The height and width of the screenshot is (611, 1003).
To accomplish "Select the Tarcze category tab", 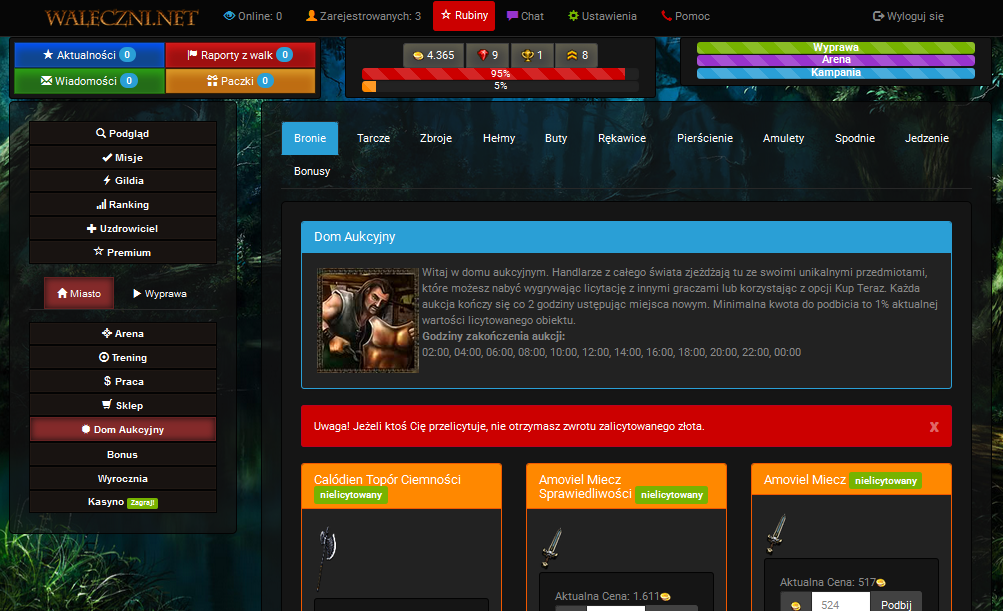I will [374, 138].
